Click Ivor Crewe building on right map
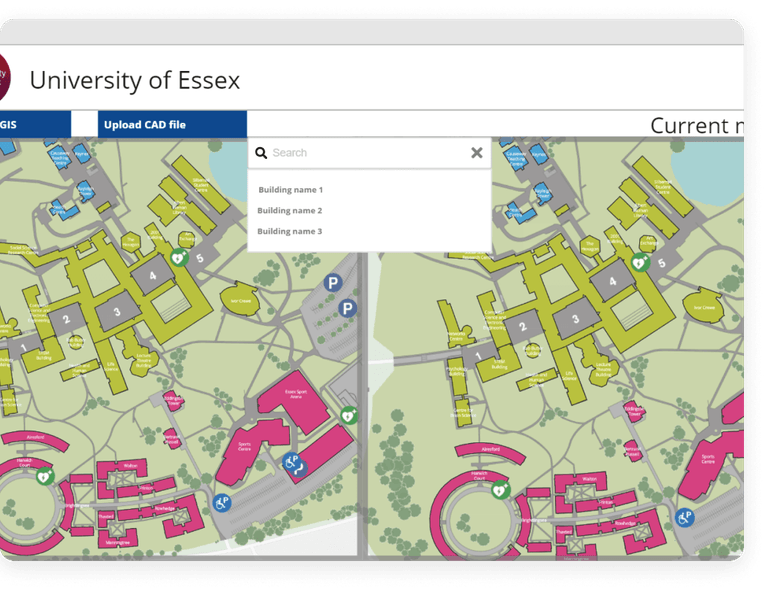This screenshot has width=768, height=591. (703, 305)
